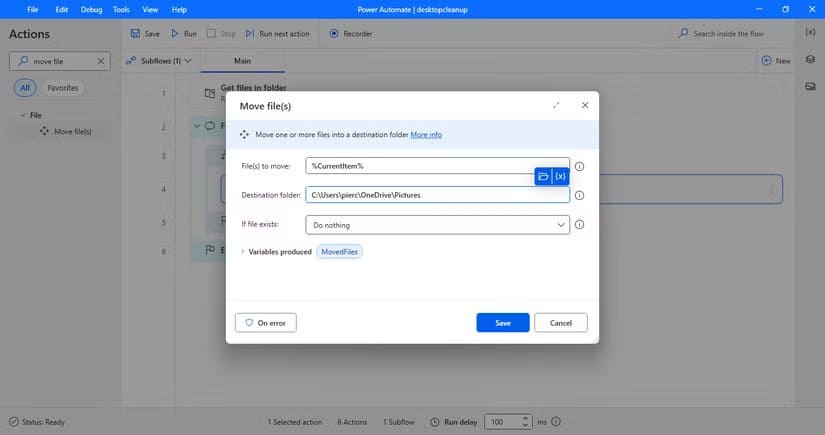Image resolution: width=825 pixels, height=435 pixels.
Task: Save the Move file(s) action
Action: [x=503, y=323]
